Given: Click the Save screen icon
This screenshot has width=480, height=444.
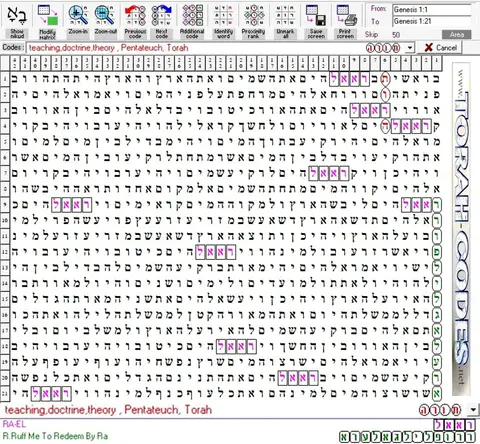Looking at the screenshot, I should (316, 15).
